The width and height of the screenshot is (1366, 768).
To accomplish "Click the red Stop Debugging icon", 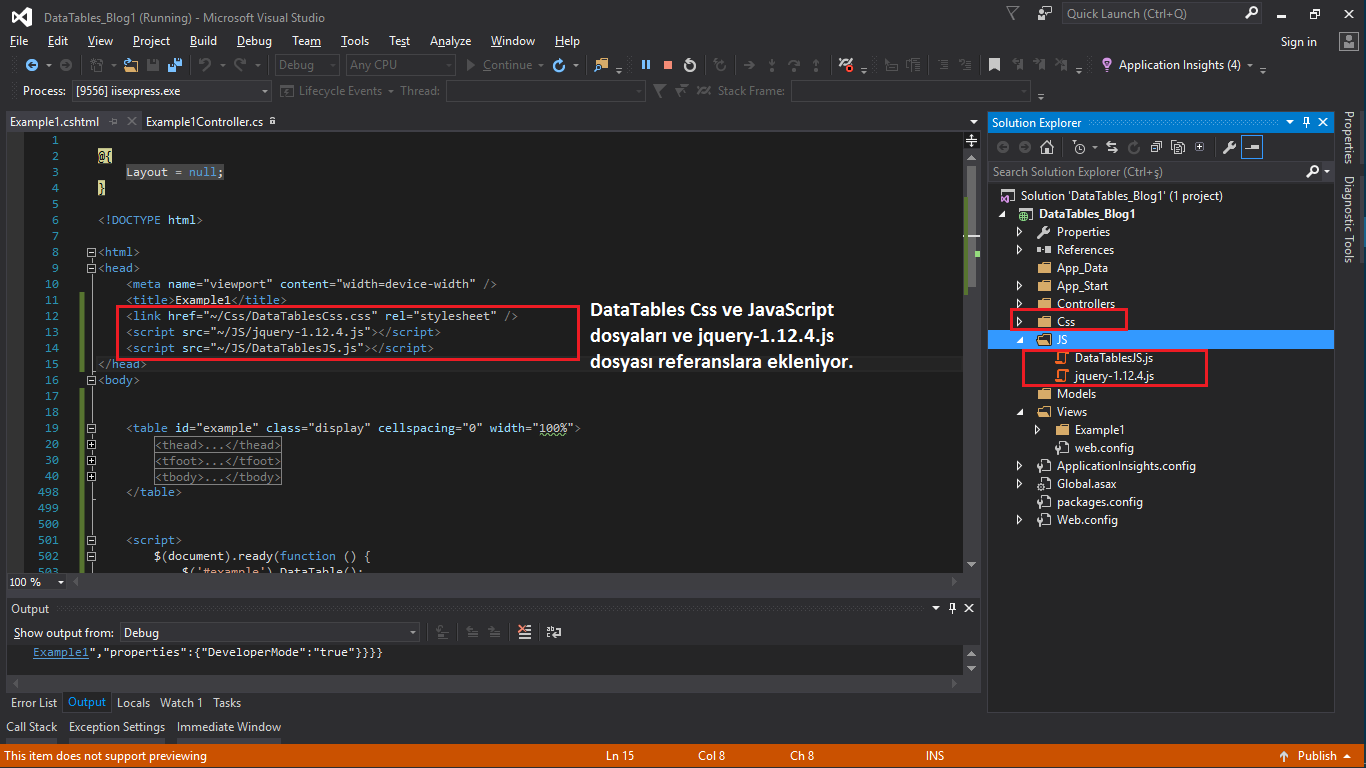I will point(667,65).
